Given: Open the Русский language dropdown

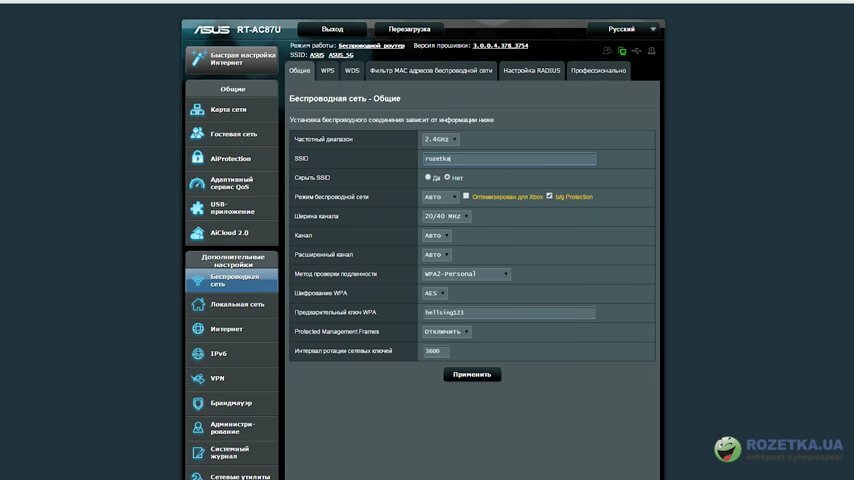Looking at the screenshot, I should [624, 29].
